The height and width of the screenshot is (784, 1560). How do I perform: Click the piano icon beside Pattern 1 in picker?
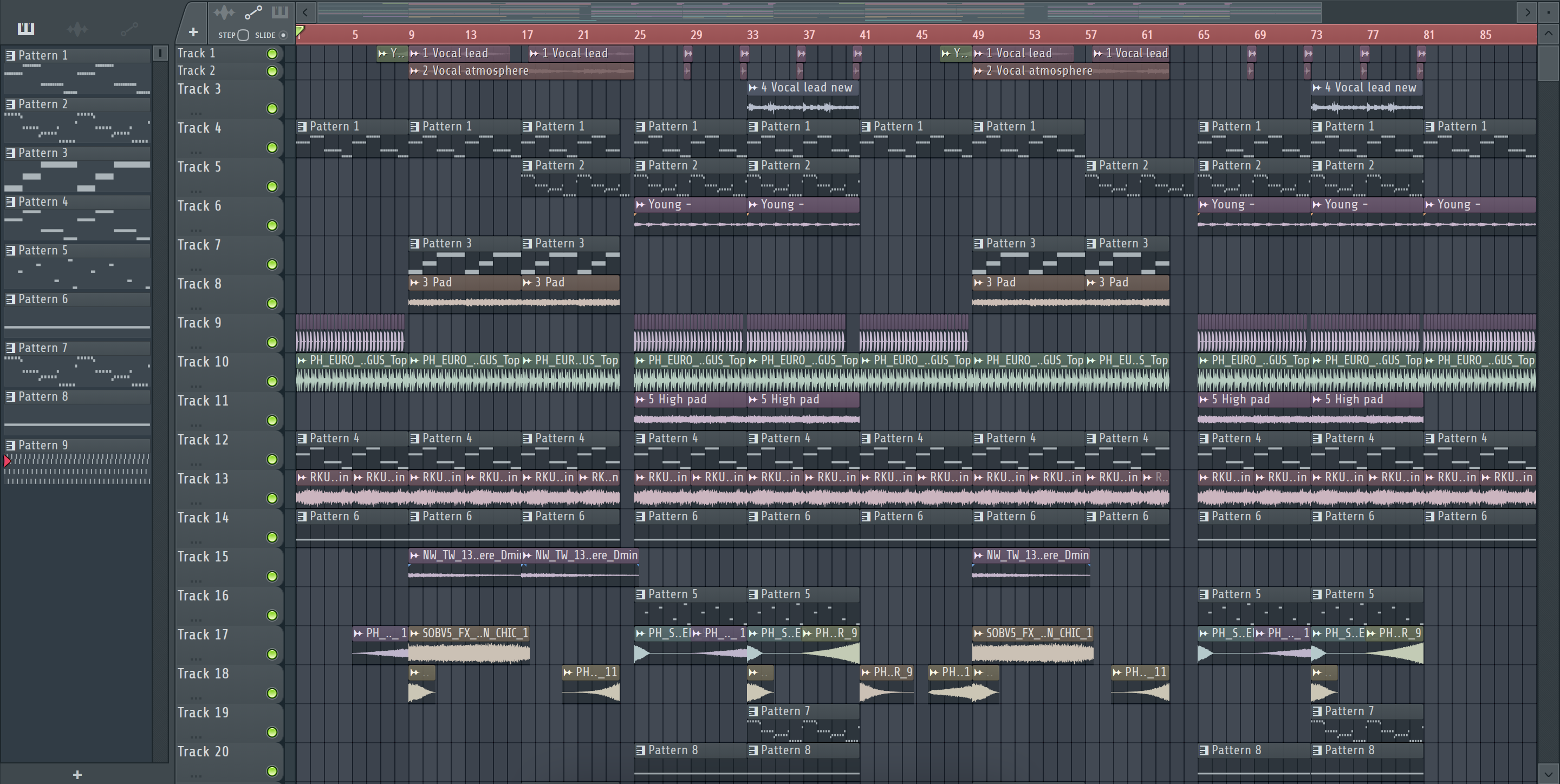click(x=10, y=56)
